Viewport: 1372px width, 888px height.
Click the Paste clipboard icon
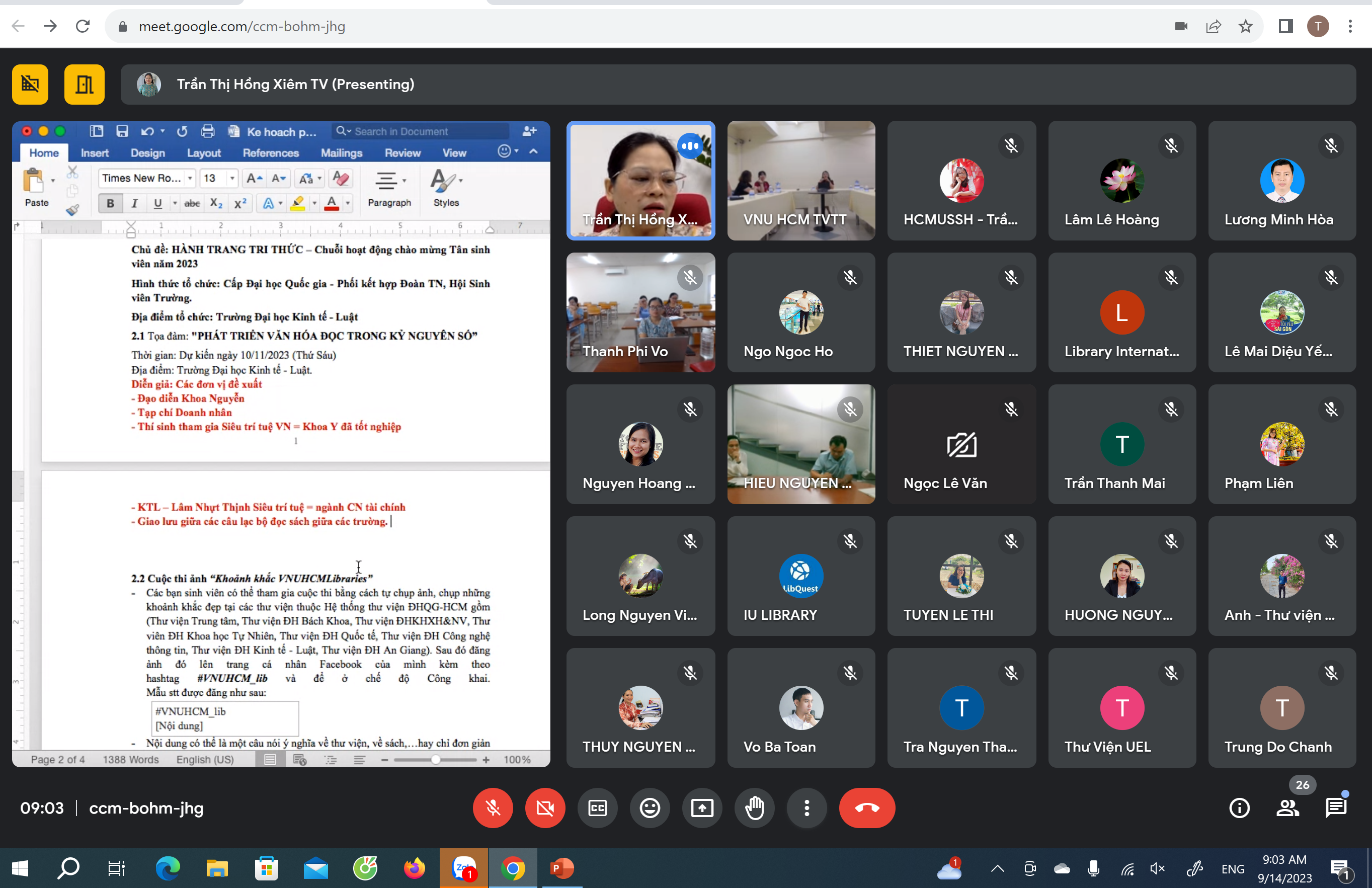pyautogui.click(x=33, y=181)
